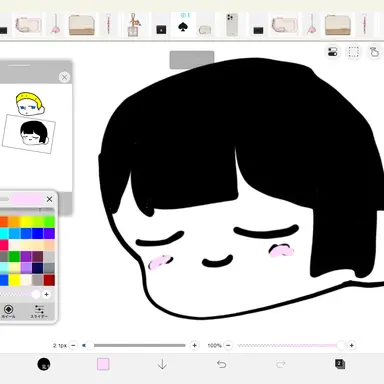Pick the peach palette swatch
384x384 pixels.
pyautogui.click(x=49, y=245)
